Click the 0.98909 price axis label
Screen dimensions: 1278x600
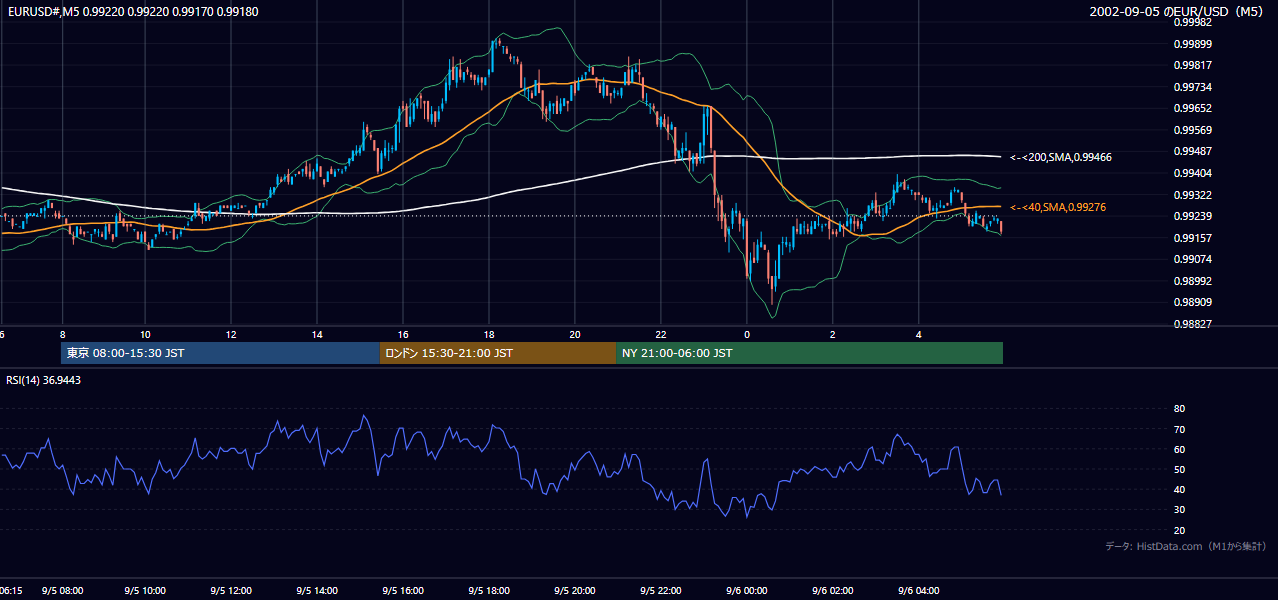pyautogui.click(x=1192, y=302)
